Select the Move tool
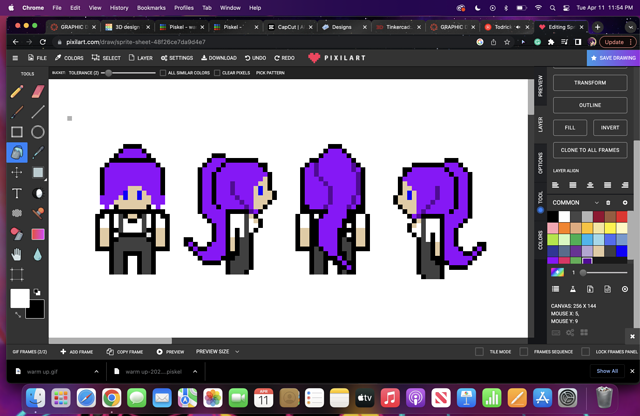 click(x=17, y=173)
